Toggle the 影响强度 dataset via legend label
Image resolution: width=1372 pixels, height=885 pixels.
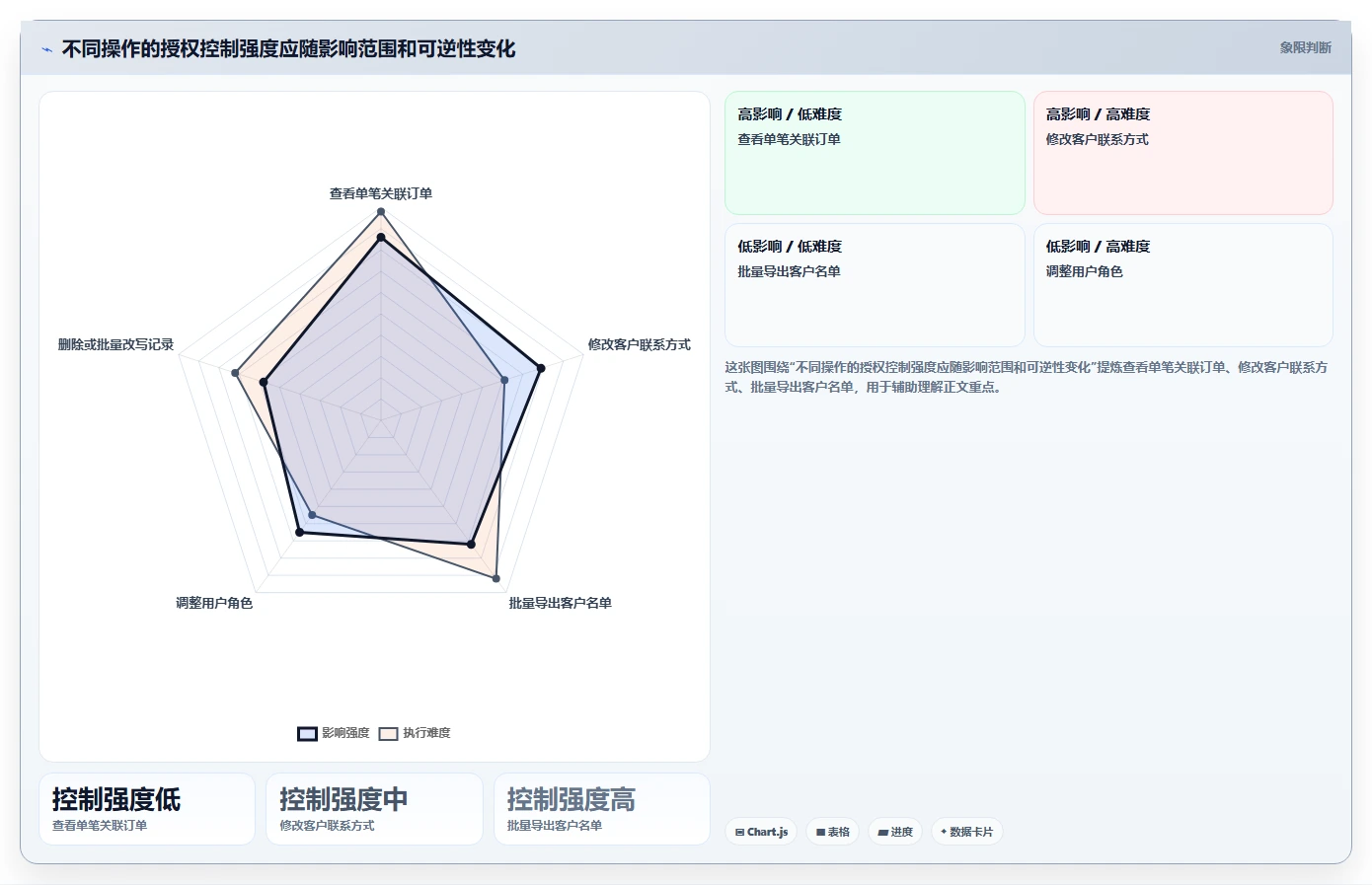(x=345, y=733)
